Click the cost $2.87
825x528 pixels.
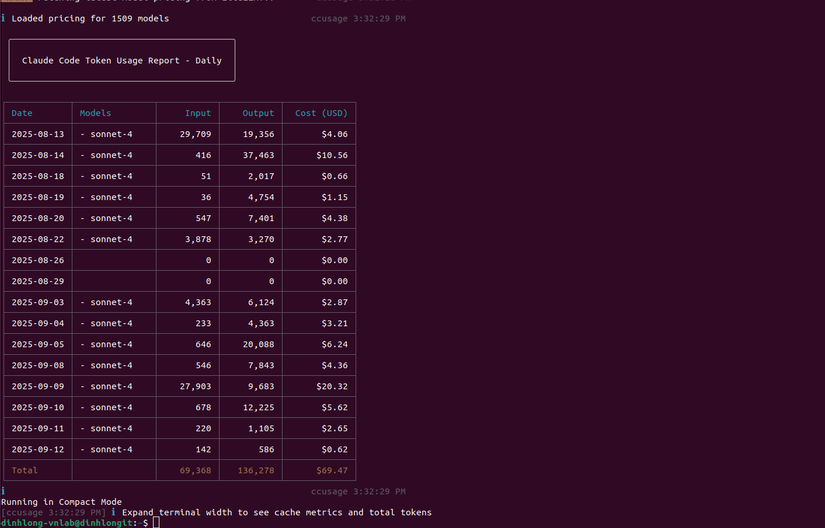[x=335, y=302]
